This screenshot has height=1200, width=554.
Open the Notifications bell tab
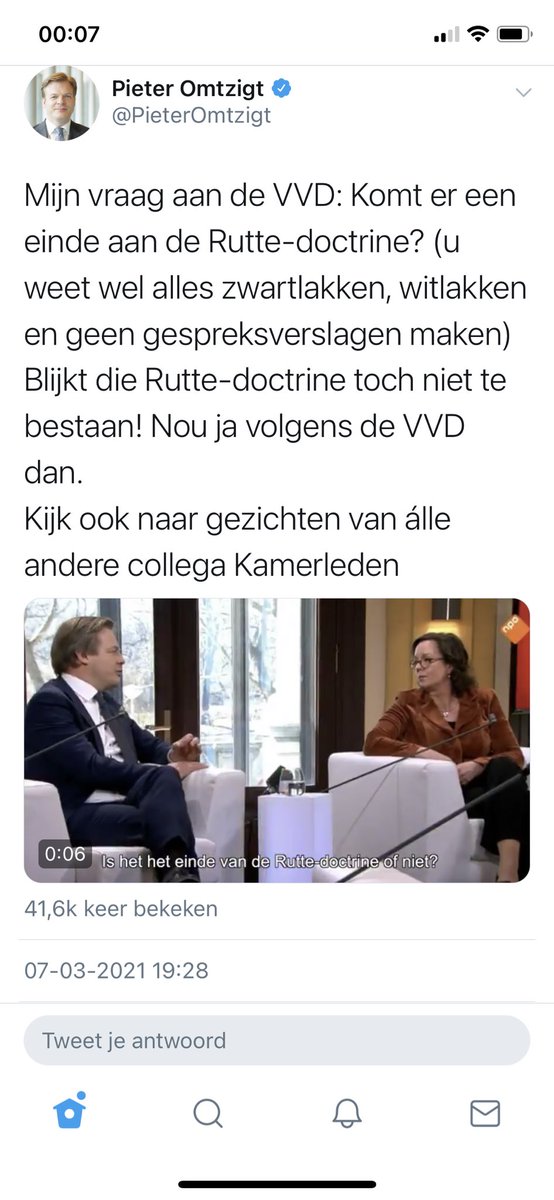tap(347, 1113)
